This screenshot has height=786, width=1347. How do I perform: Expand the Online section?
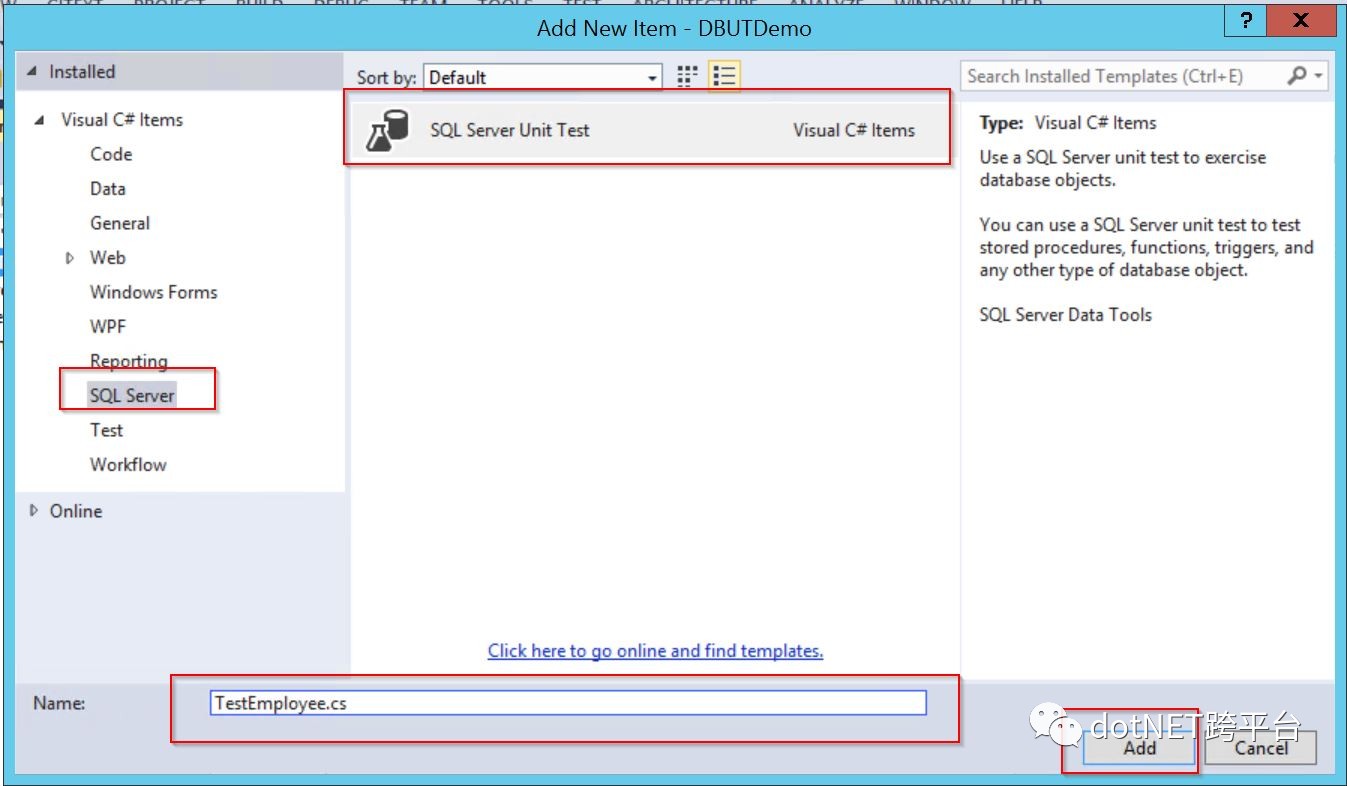click(33, 511)
